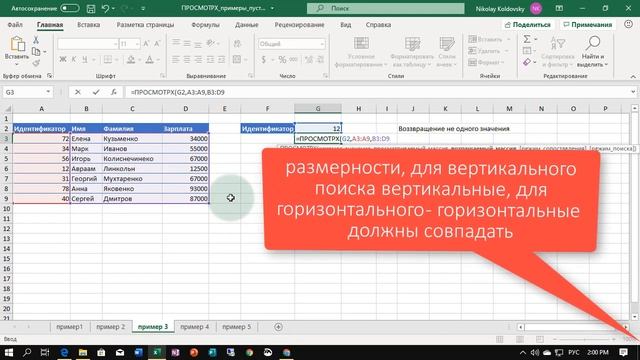Switch to sheet tab пример 4
Screen dimensions: 640x360
(195, 327)
